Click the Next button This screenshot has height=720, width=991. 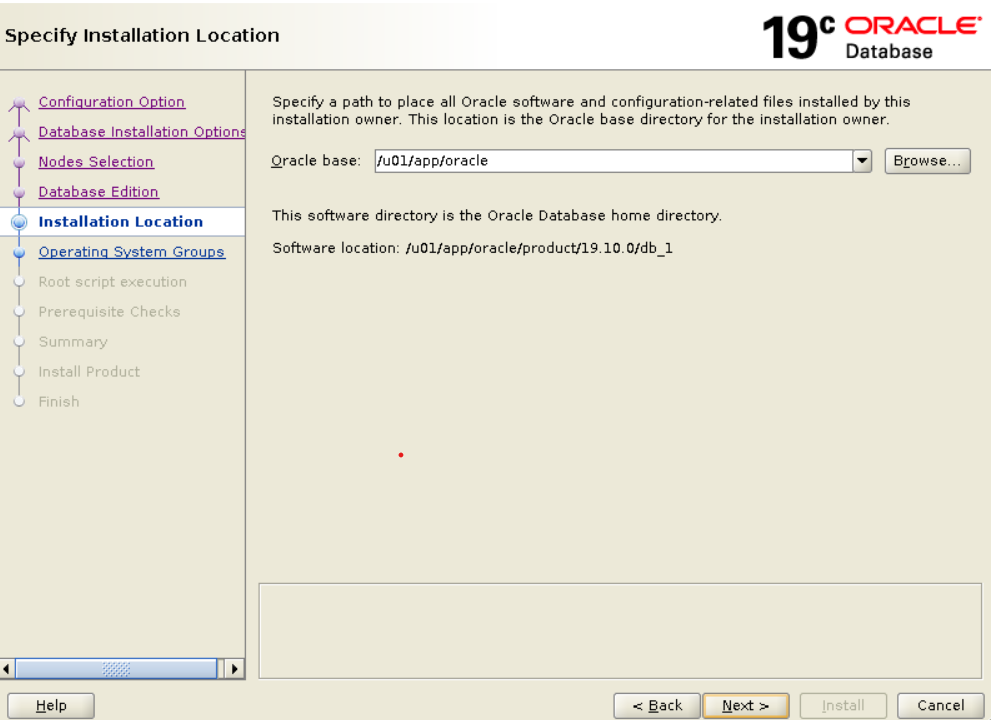(x=746, y=705)
